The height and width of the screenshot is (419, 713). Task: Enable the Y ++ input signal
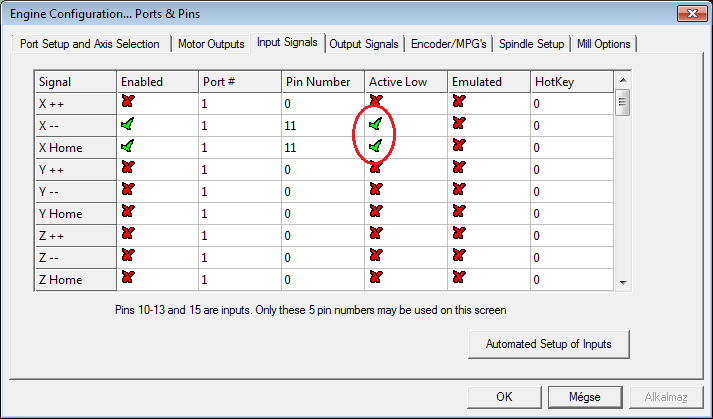[x=127, y=168]
